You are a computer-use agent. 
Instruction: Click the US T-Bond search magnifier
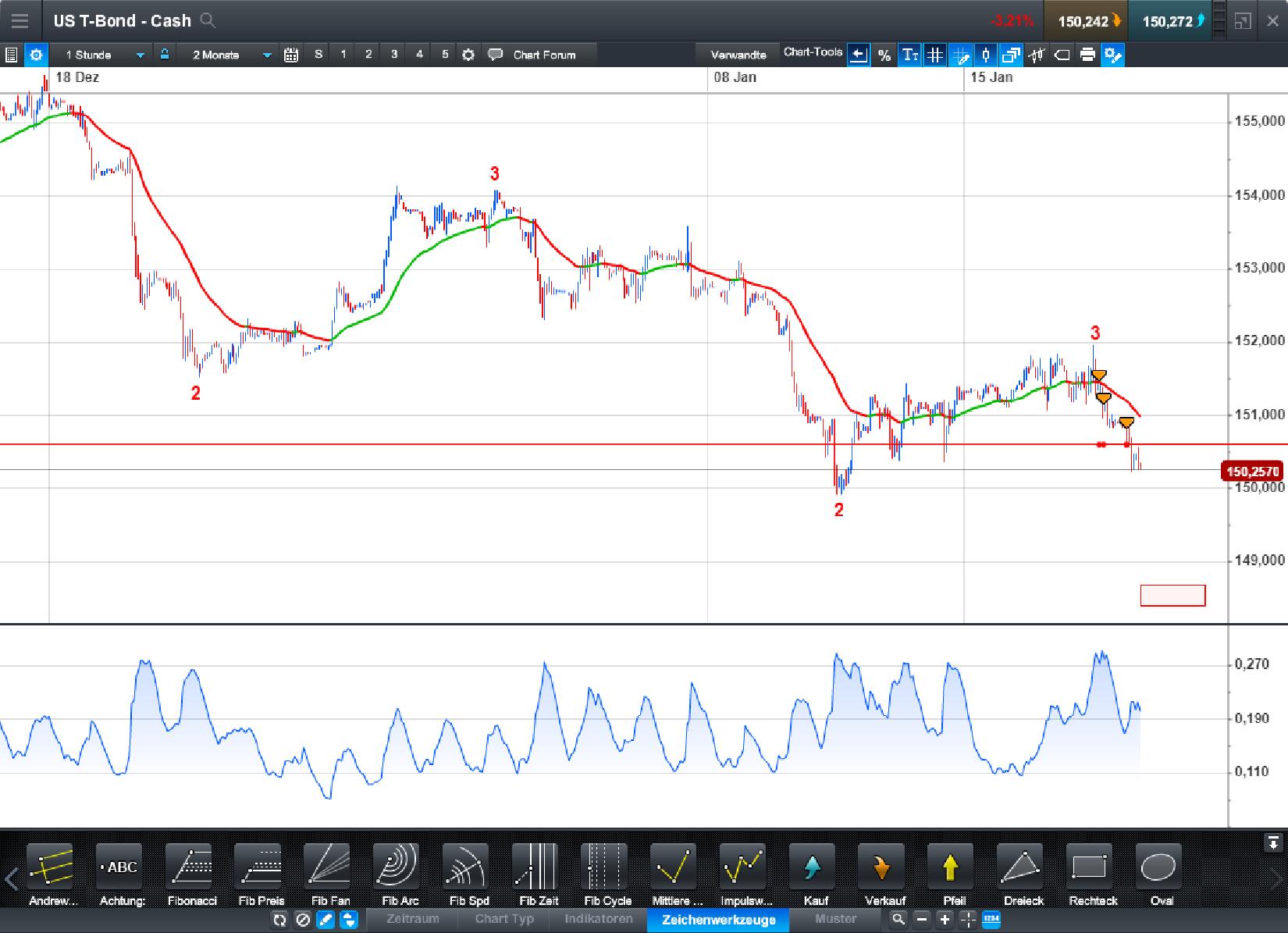click(207, 21)
